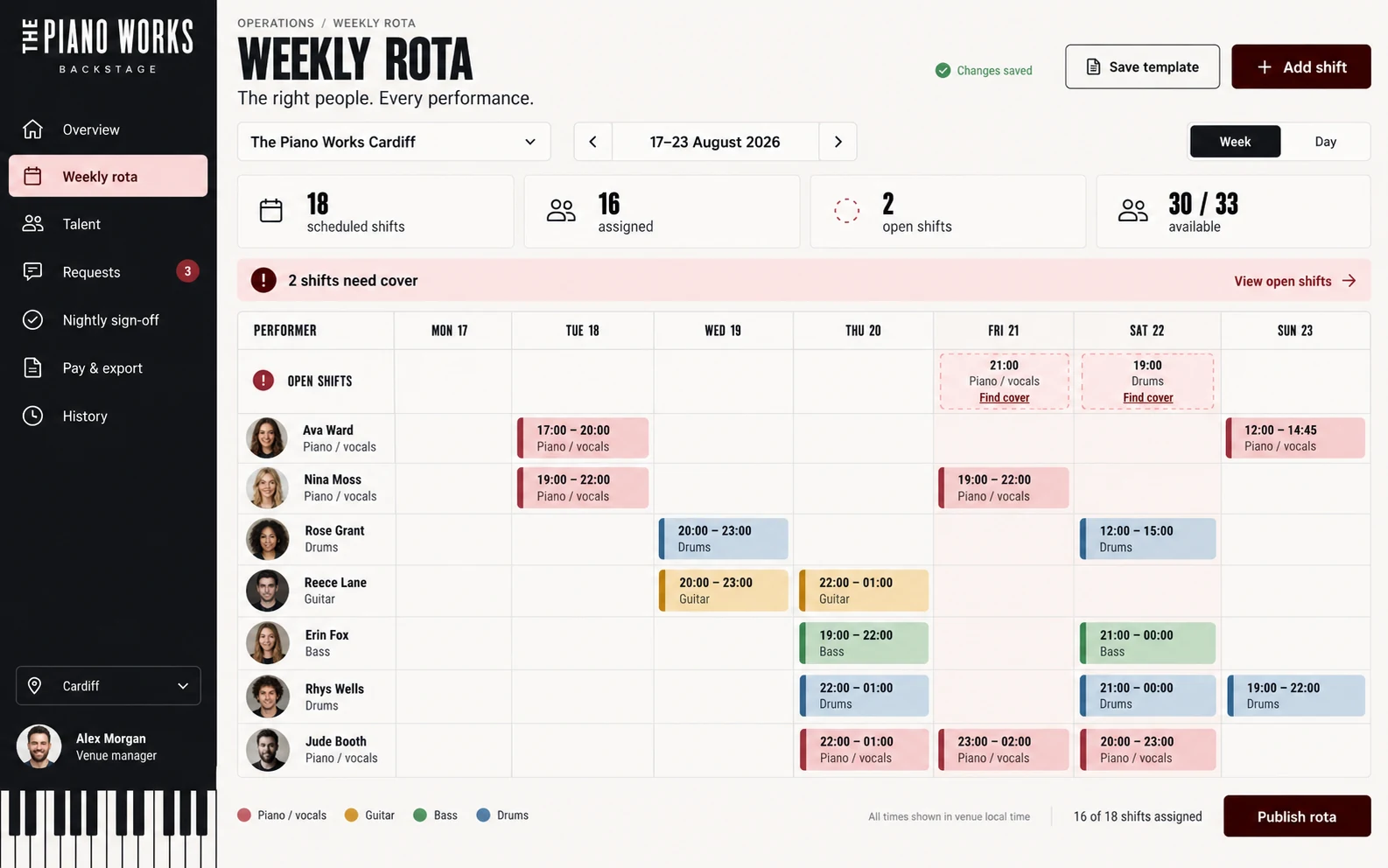Click the alert icon in Open Shifts row

tap(263, 381)
